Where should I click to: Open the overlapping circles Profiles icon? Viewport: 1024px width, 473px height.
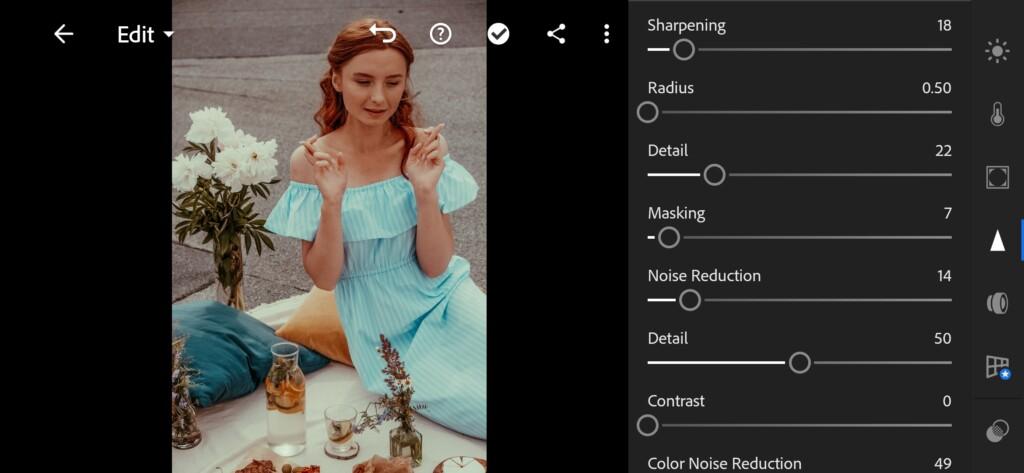tap(997, 431)
